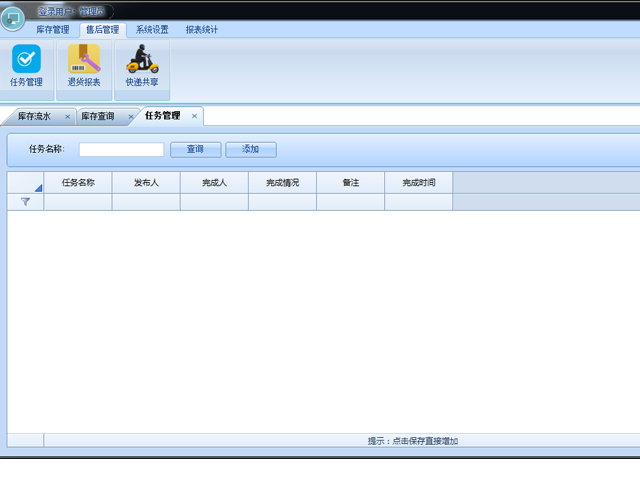Viewport: 640px width, 483px height.
Task: Open the 报表统计 ribbon tab
Action: (201, 30)
